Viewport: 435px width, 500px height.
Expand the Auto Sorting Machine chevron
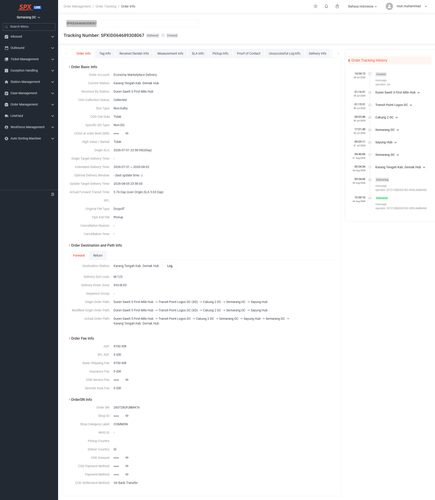(52, 139)
